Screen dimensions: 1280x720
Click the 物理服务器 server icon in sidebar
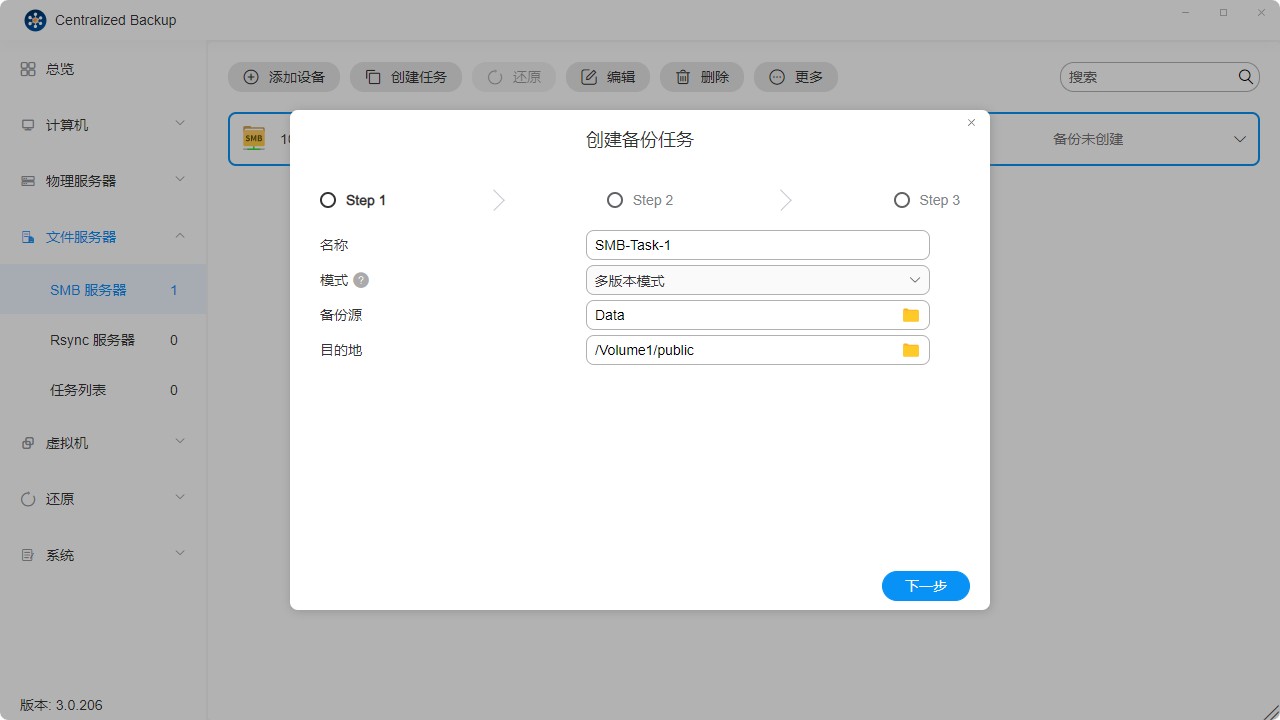click(x=27, y=180)
